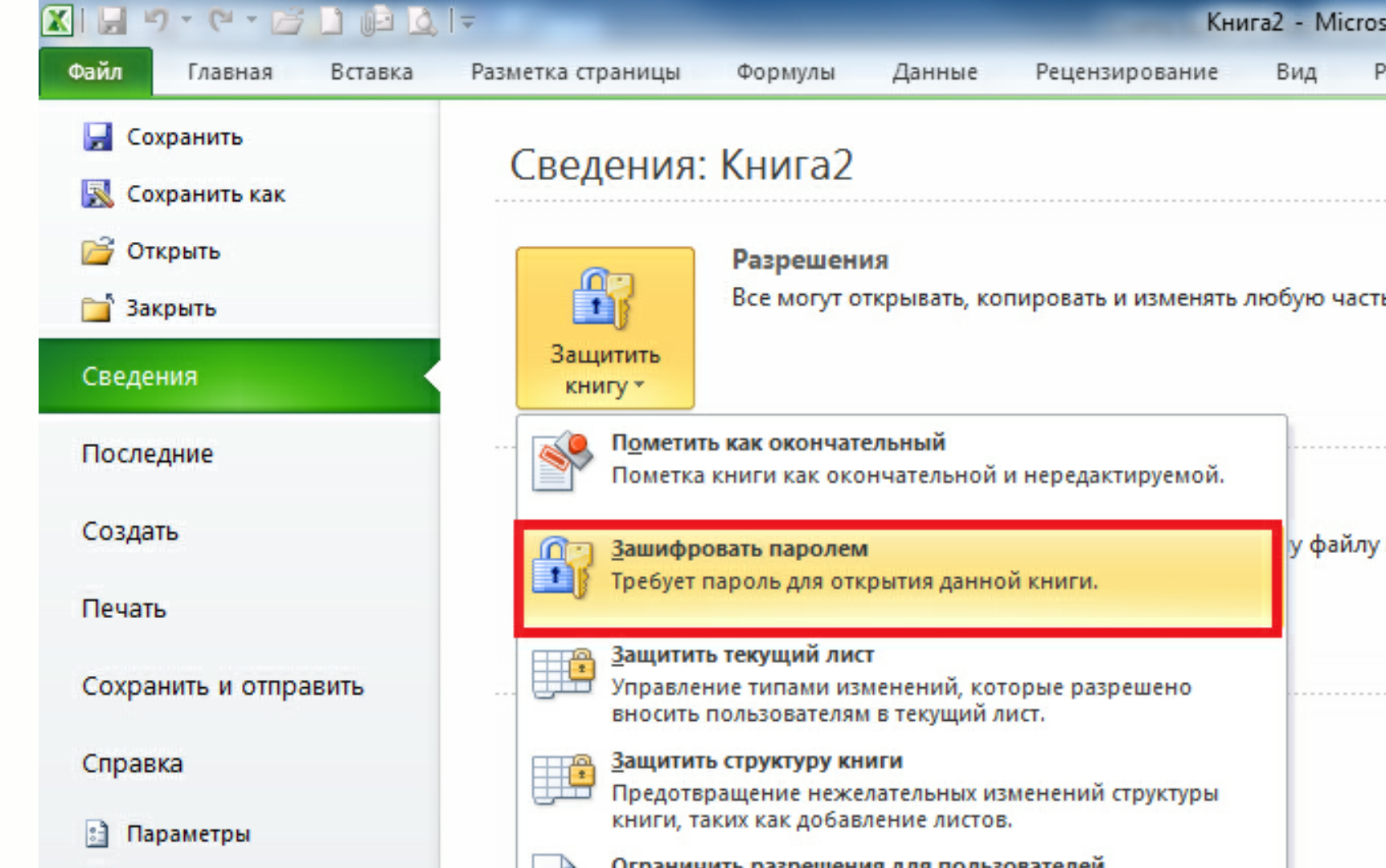Screen dimensions: 1386x868
Task: Click the Разрешения heading text
Action: tap(810, 260)
